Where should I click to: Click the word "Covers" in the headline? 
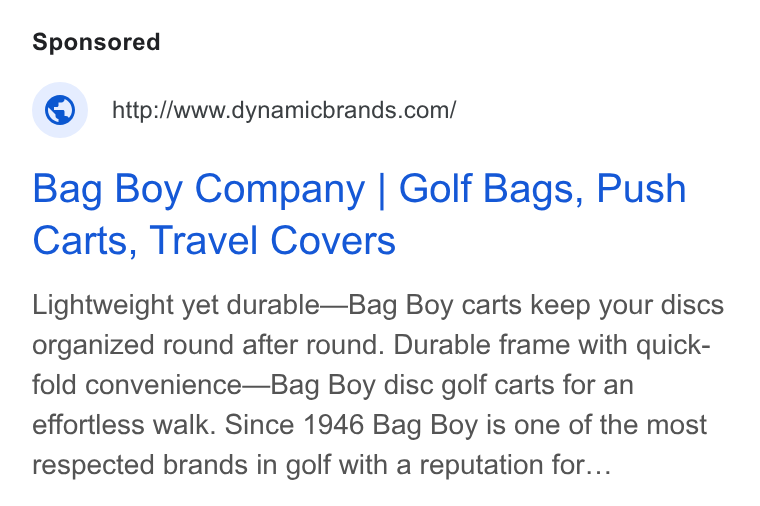point(333,240)
